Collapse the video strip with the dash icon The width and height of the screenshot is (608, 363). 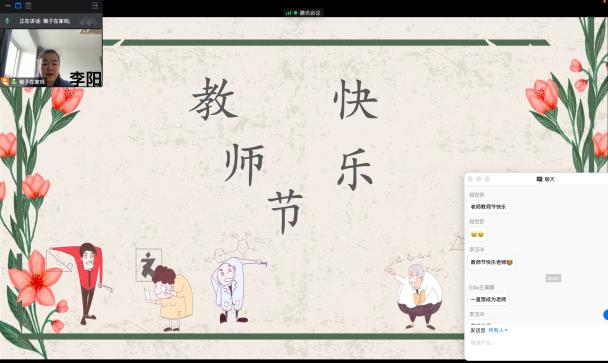(x=7, y=5)
